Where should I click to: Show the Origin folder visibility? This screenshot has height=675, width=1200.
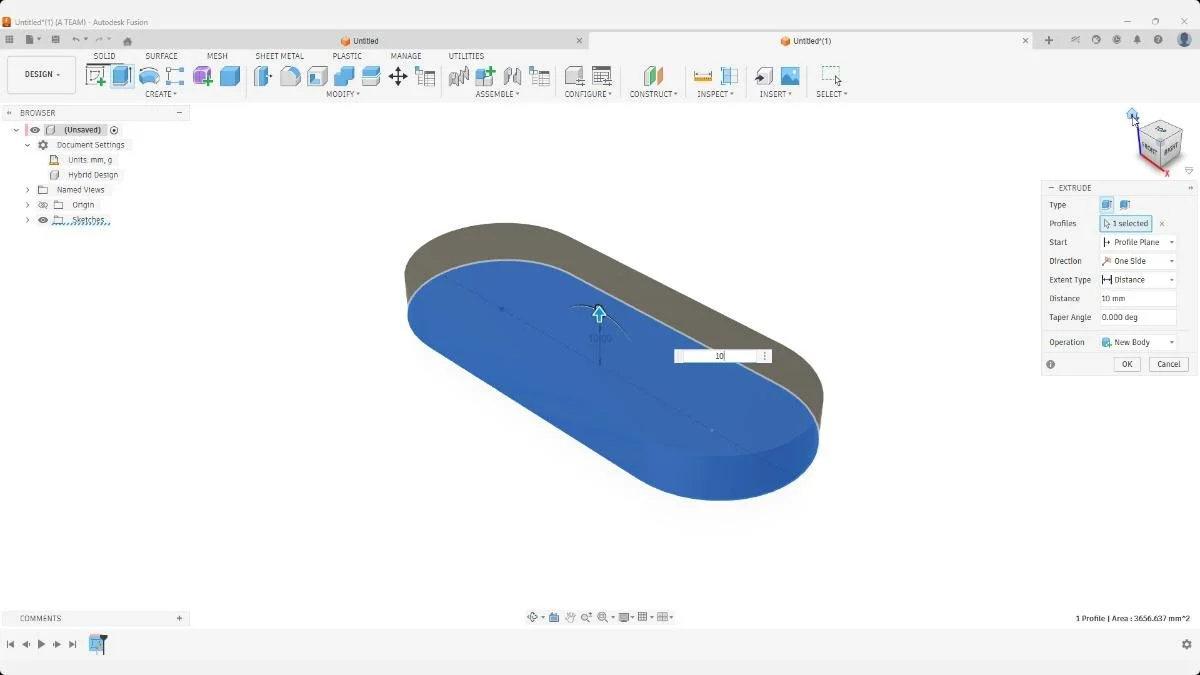point(42,204)
